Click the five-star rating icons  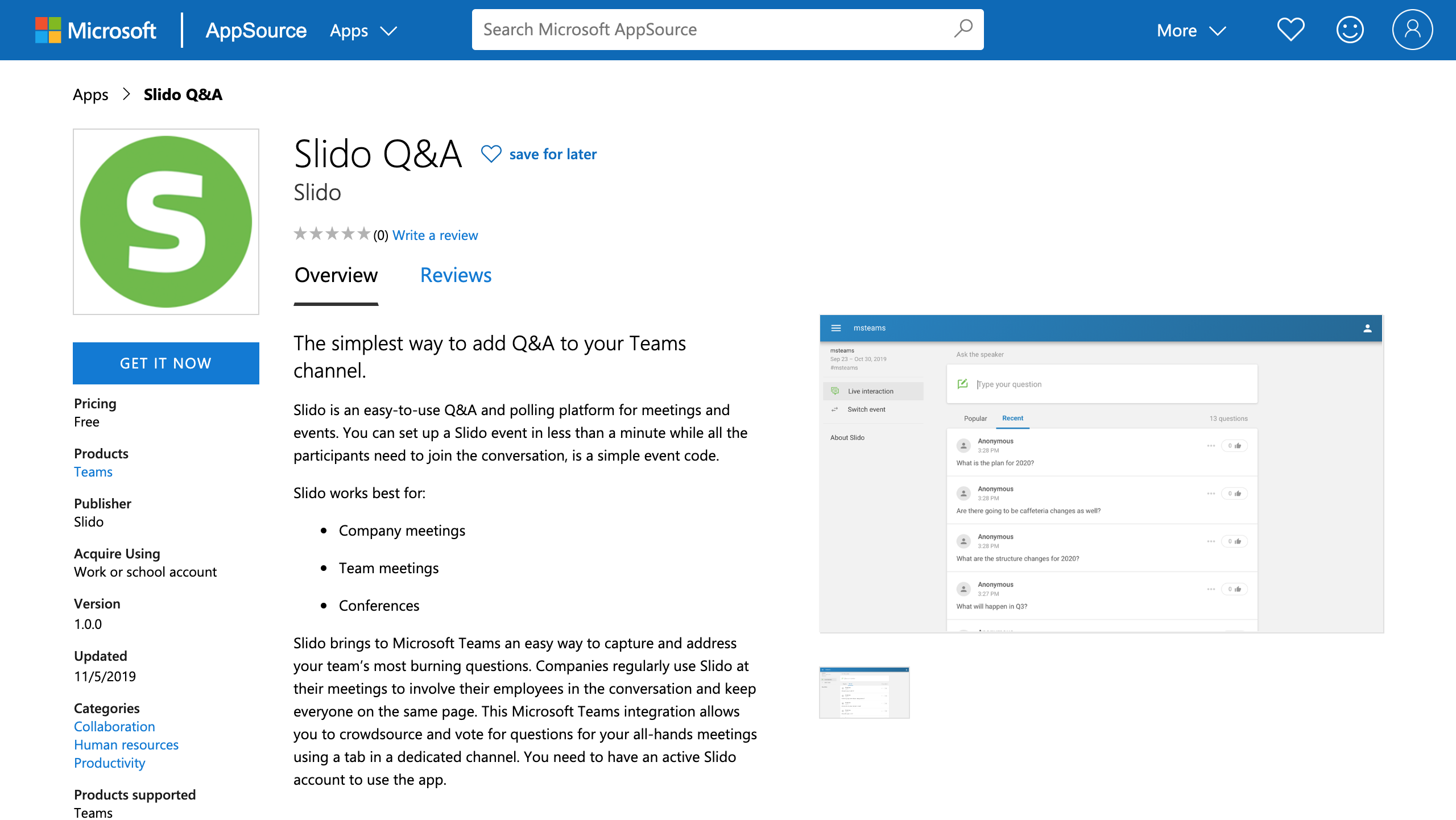(x=332, y=234)
